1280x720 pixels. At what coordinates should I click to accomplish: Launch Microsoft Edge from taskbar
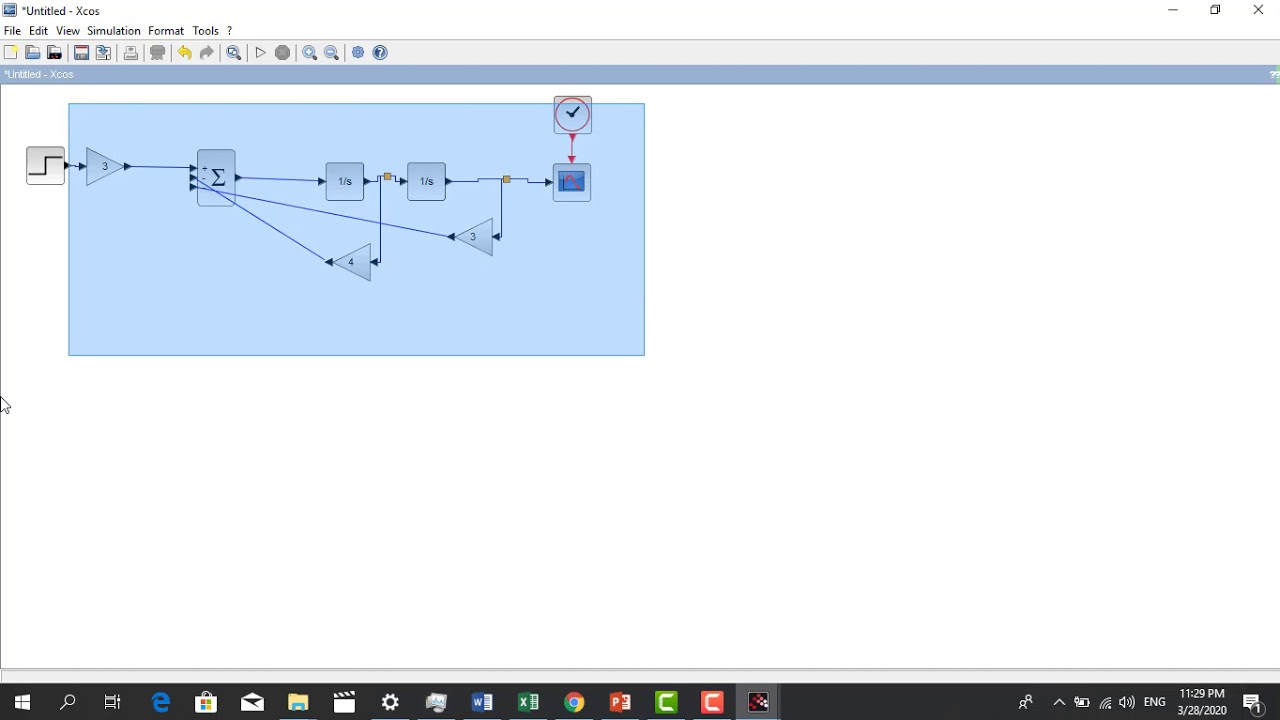pyautogui.click(x=160, y=703)
